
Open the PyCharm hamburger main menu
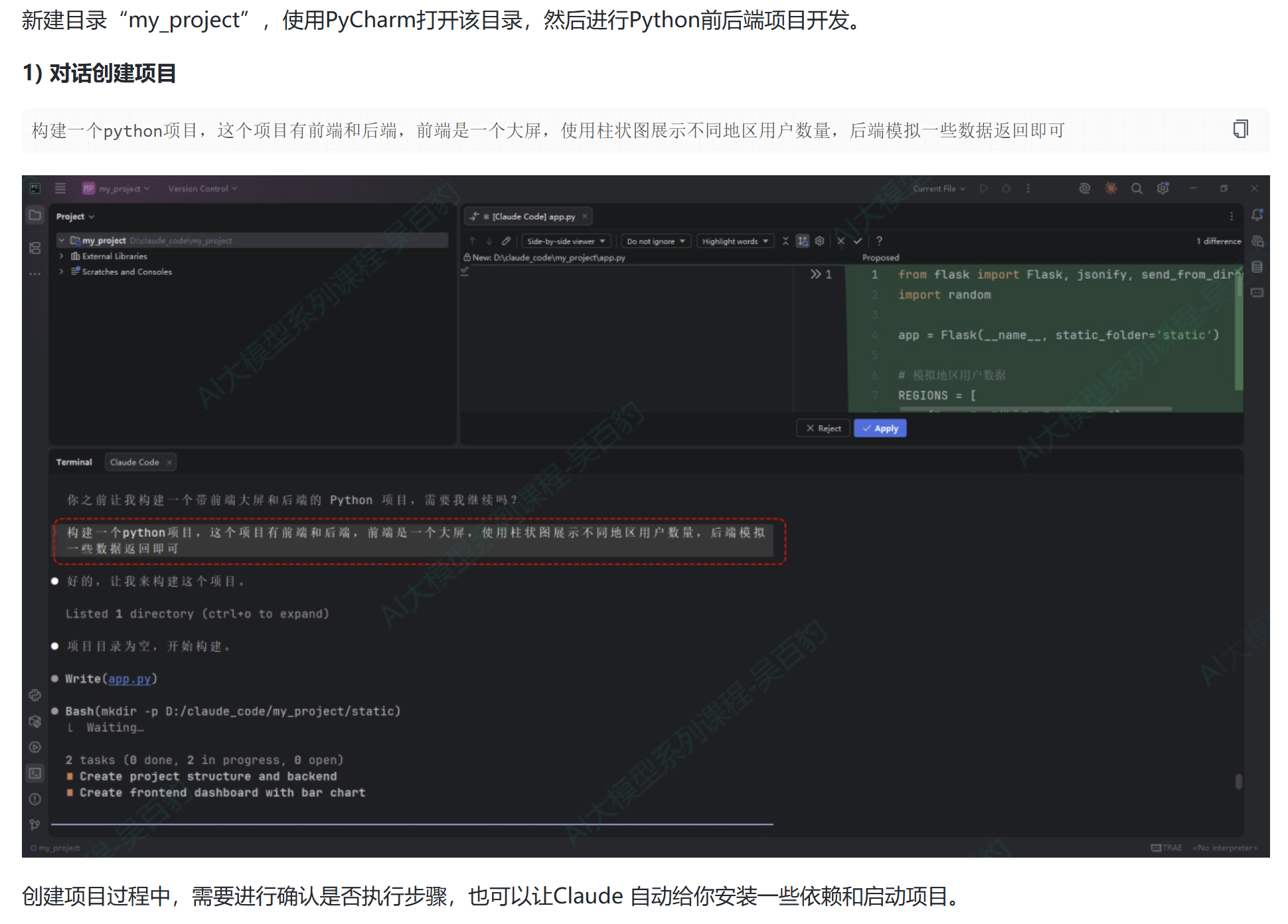point(60,189)
